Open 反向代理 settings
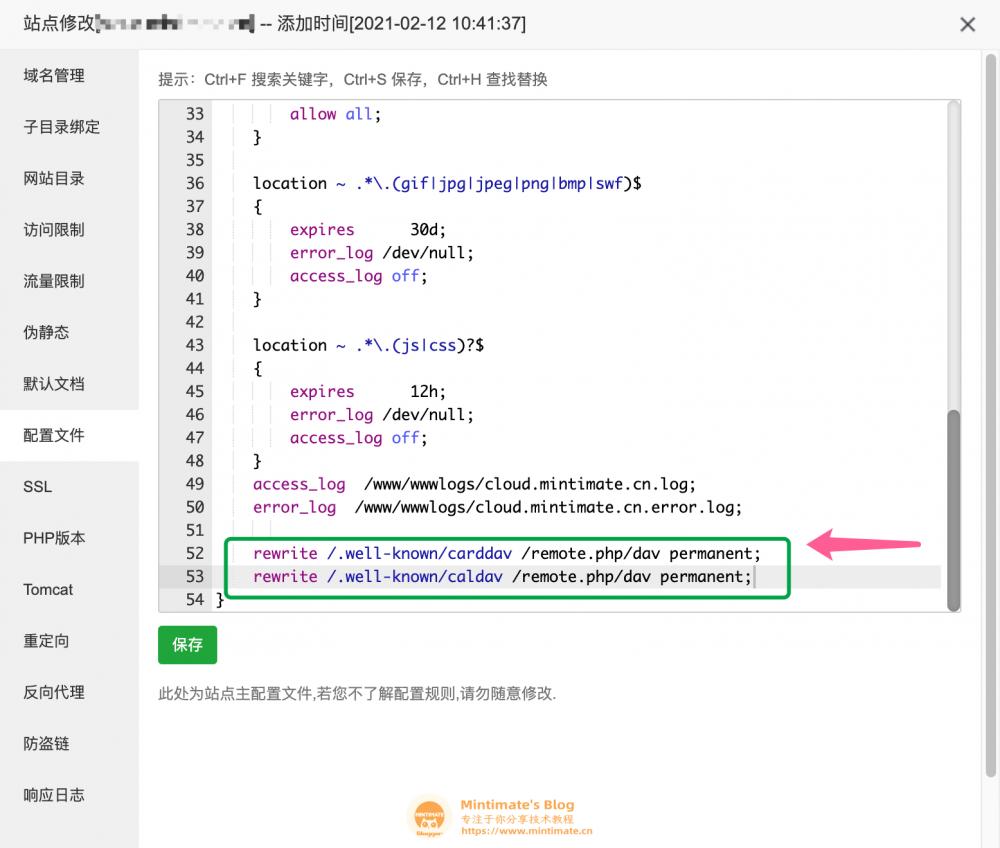The image size is (1000, 848). (54, 692)
